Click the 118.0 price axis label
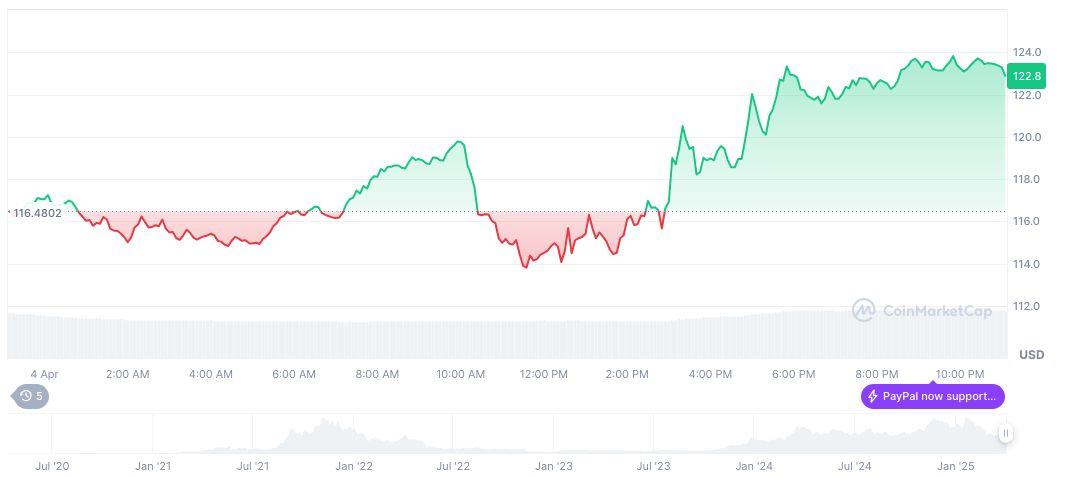Image resolution: width=1072 pixels, height=477 pixels. [1026, 179]
